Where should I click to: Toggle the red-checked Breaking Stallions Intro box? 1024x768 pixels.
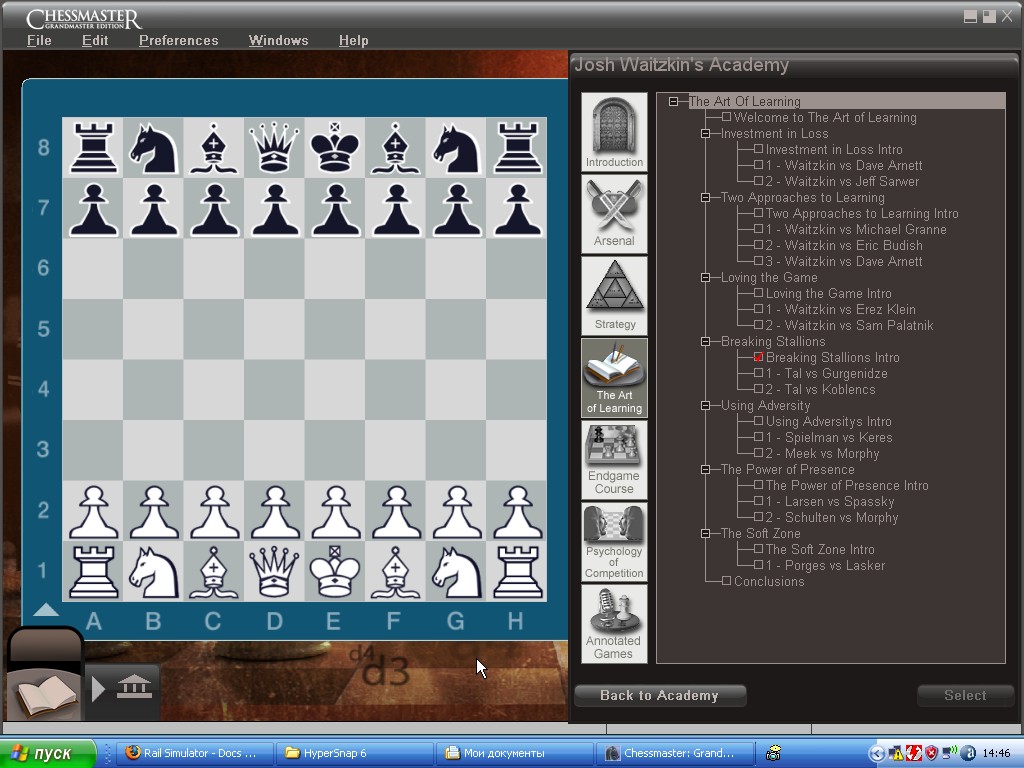[758, 357]
